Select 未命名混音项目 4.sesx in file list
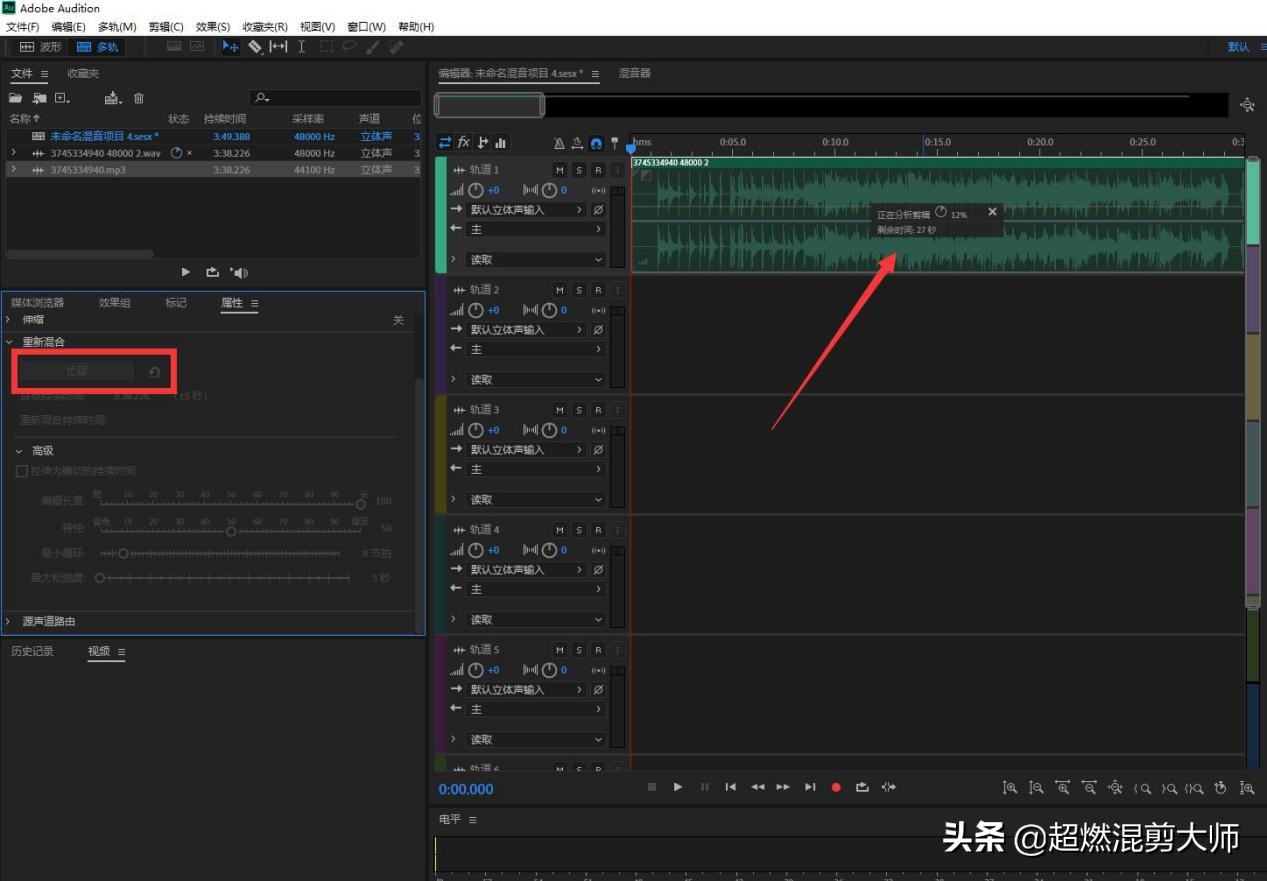This screenshot has height=881, width=1267. coord(104,136)
